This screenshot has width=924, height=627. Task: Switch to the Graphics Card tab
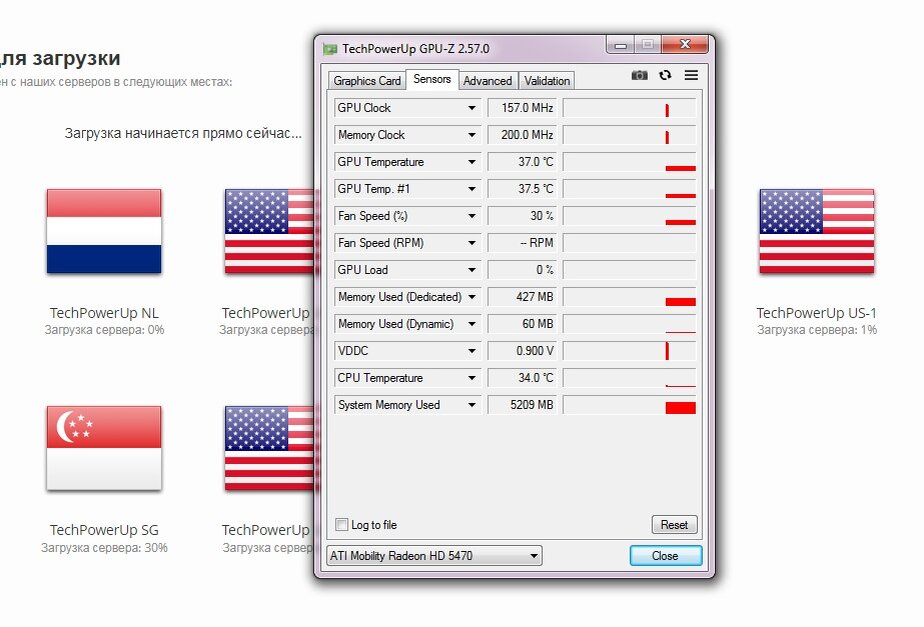click(367, 81)
